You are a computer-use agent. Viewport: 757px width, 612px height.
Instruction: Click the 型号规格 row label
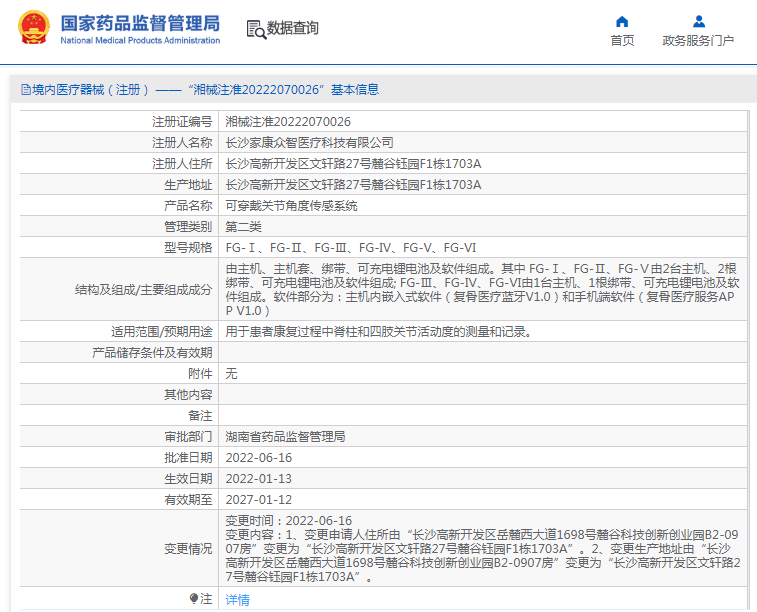(188, 248)
